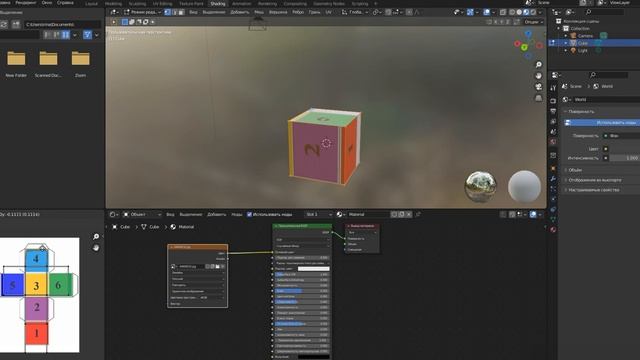This screenshot has height=360, width=640.
Task: Click the Image Texture node header
Action: click(198, 247)
